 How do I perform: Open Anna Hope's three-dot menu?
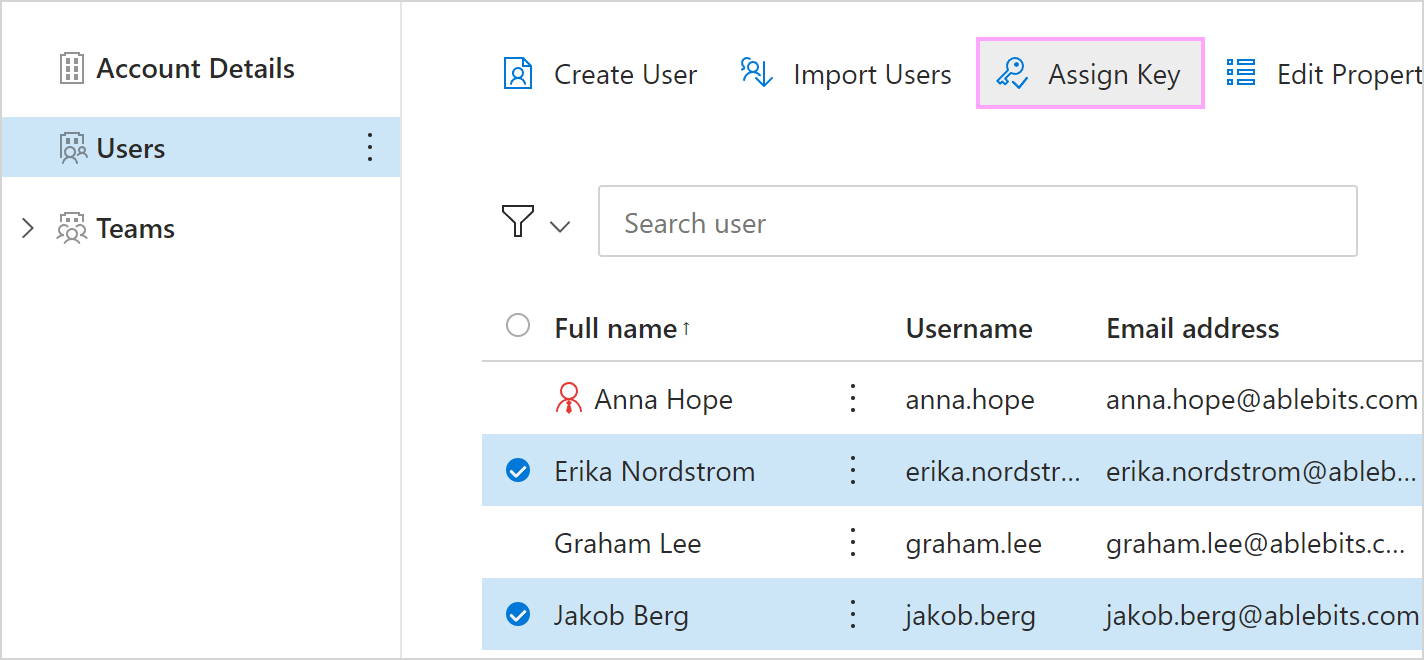coord(852,398)
